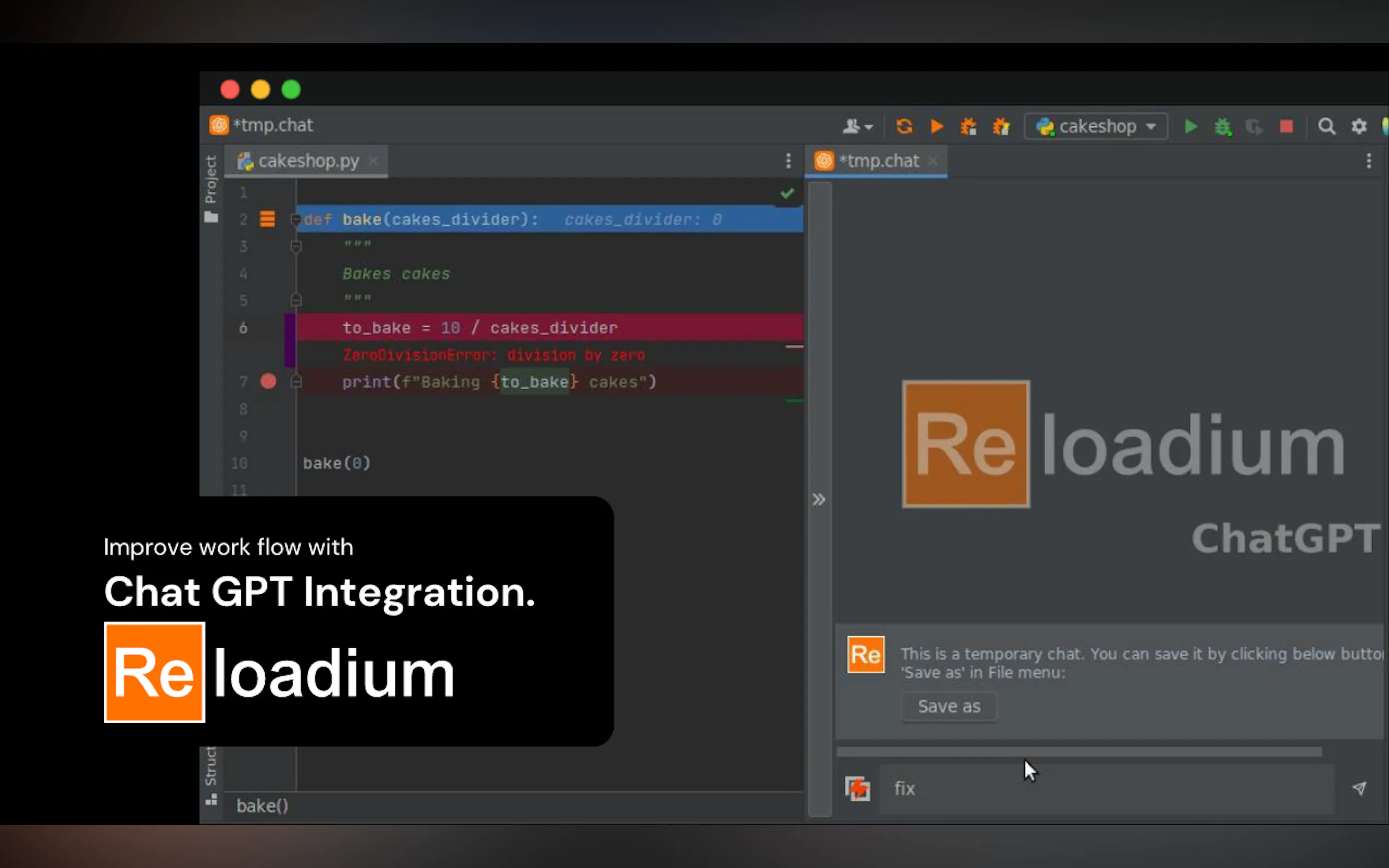Run with the orange Reloadium play icon
This screenshot has height=868, width=1389.
pyautogui.click(x=937, y=126)
